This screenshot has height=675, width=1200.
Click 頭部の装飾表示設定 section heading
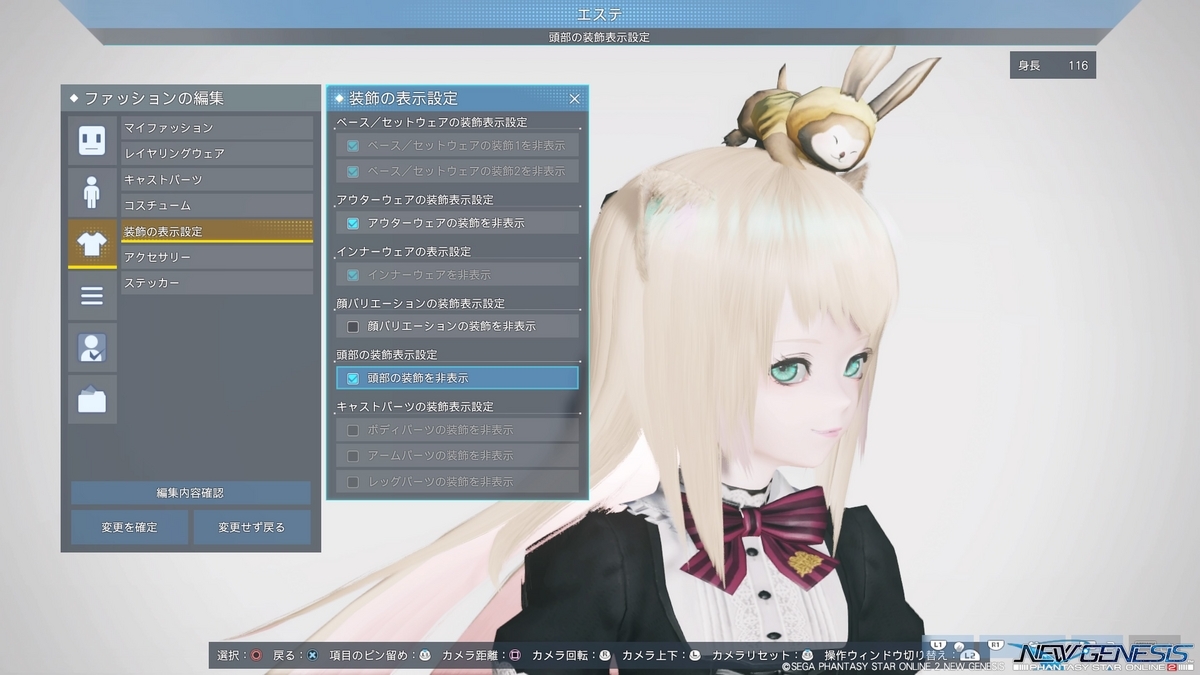[x=387, y=355]
